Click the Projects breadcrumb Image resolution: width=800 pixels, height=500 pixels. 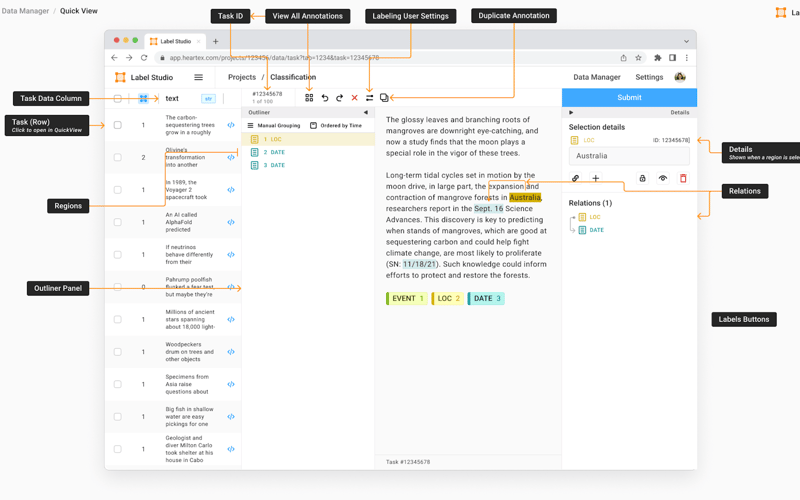tap(242, 77)
